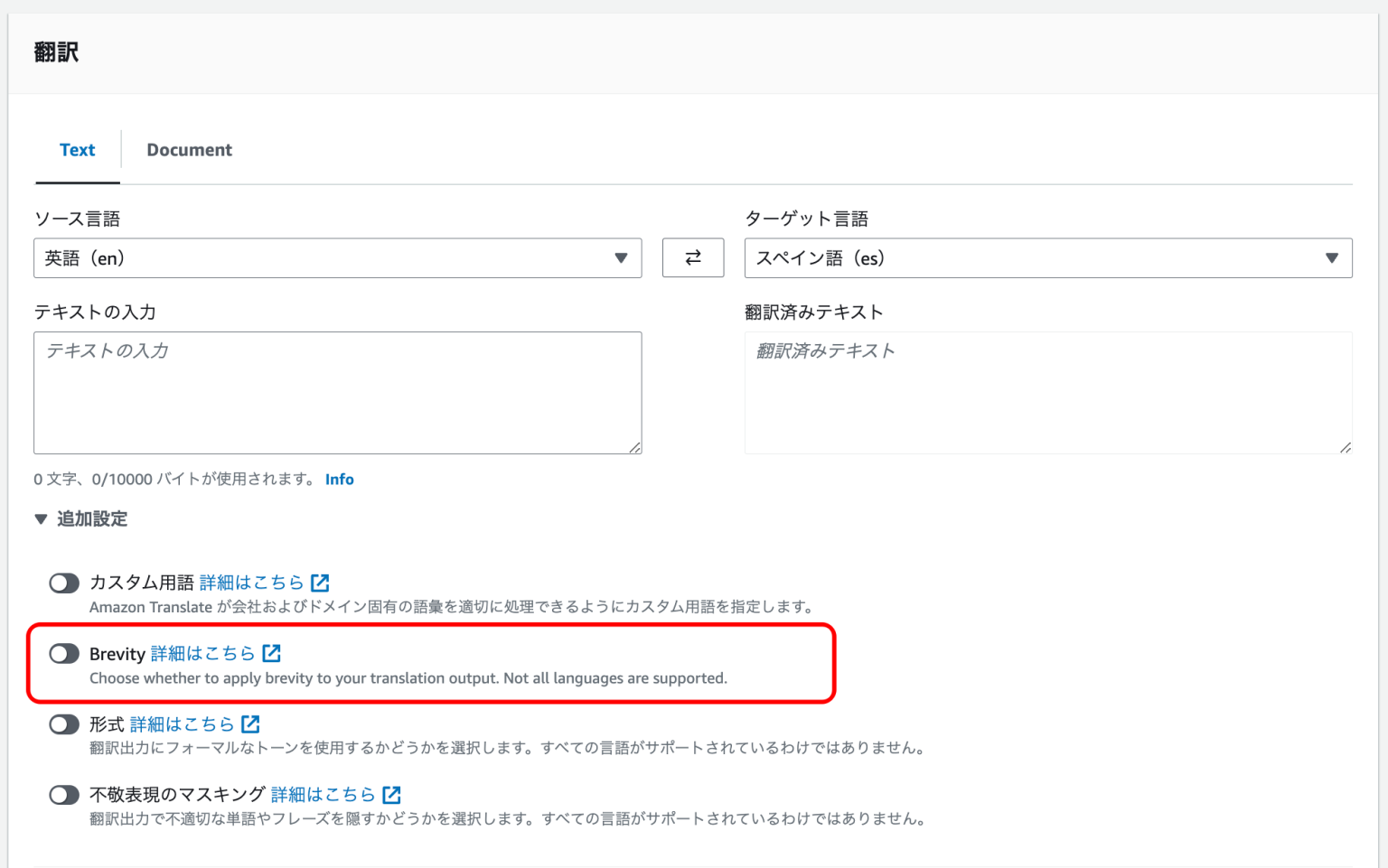Click the external link icon next to 形式
Viewport: 1388px width, 868px height.
point(251,723)
